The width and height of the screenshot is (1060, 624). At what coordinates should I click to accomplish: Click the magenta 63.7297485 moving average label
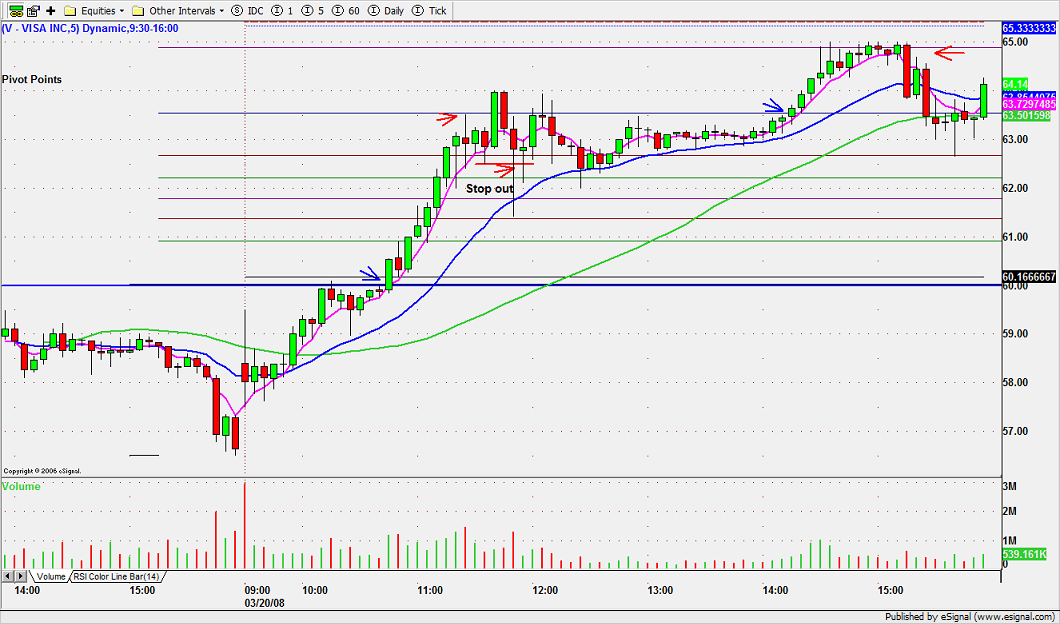(x=1028, y=104)
